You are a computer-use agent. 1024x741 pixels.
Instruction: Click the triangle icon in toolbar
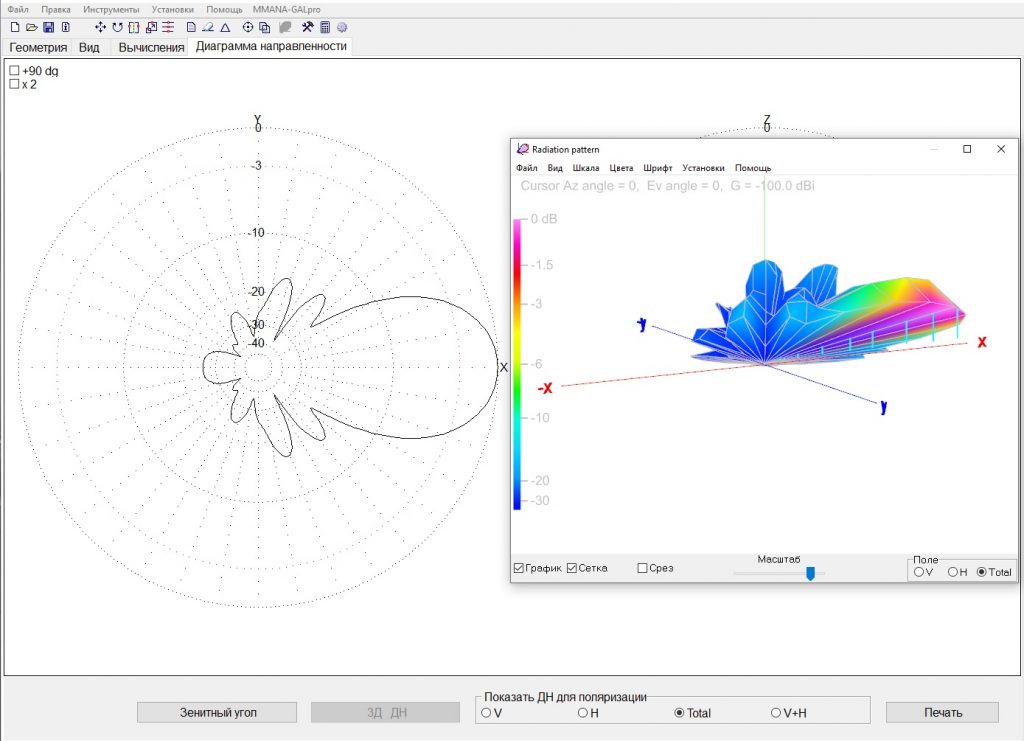(x=225, y=27)
